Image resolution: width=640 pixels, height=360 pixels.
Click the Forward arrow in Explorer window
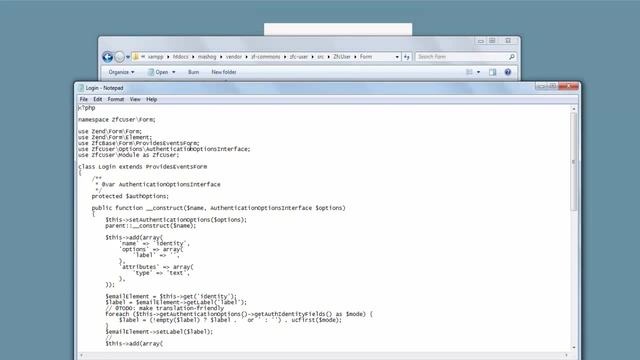pos(119,57)
